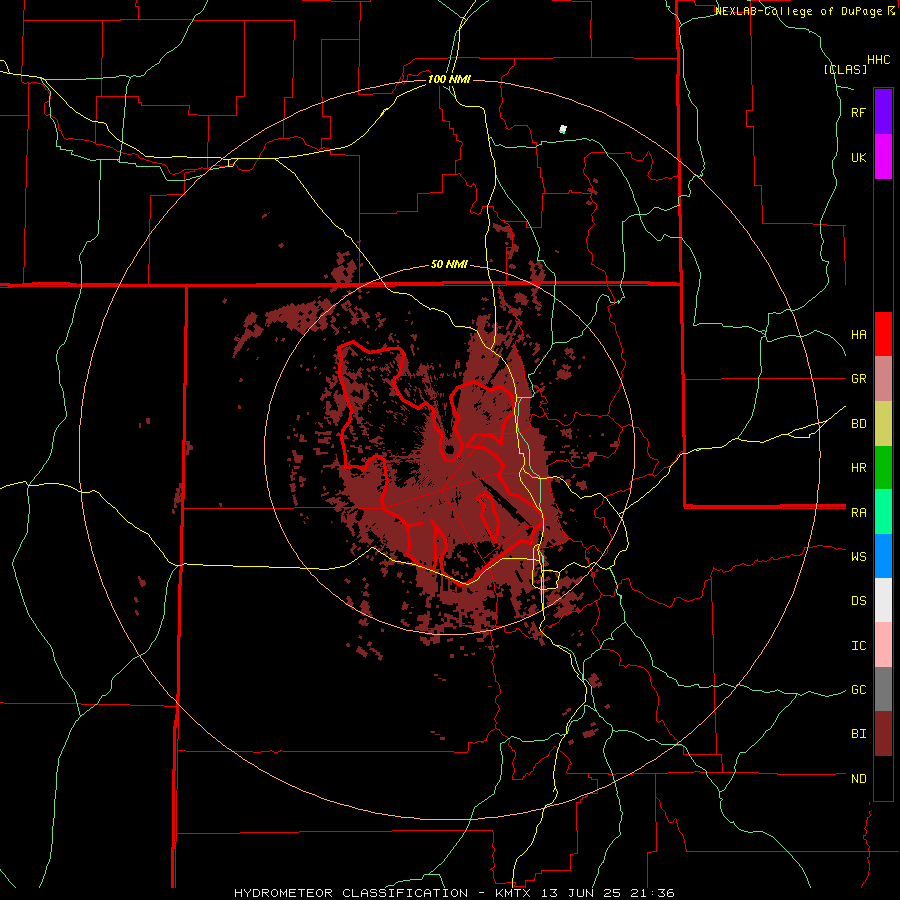Click the UK legend label

point(859,157)
